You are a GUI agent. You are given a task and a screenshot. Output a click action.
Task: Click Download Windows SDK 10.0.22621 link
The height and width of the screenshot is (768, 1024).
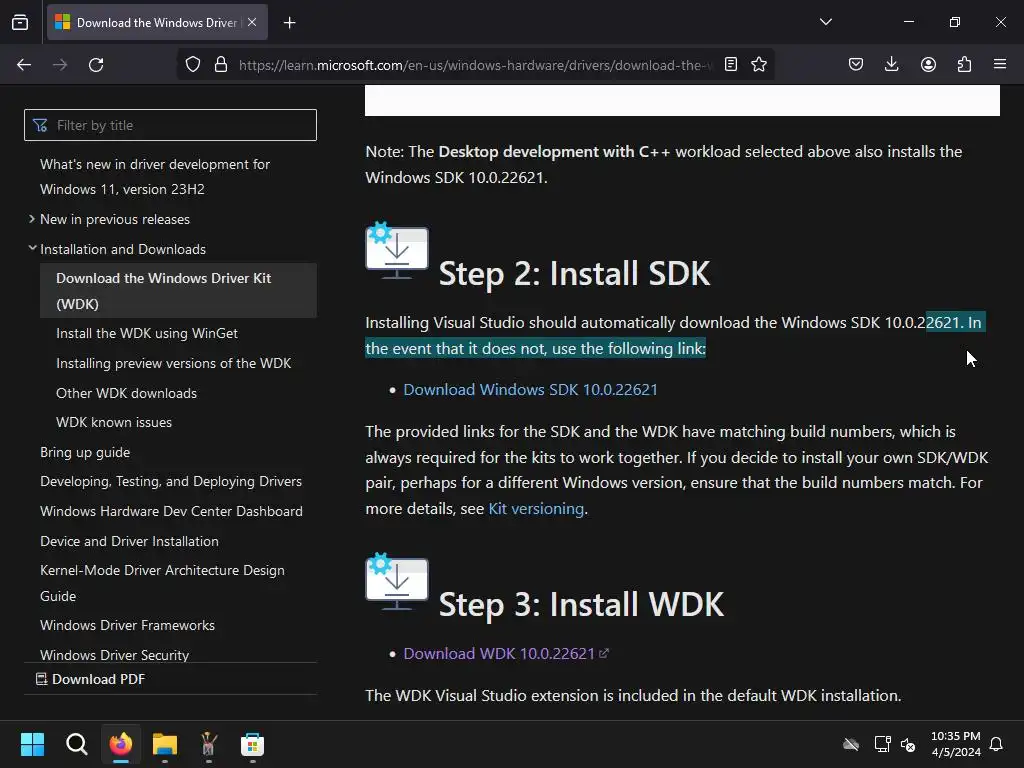(x=530, y=389)
